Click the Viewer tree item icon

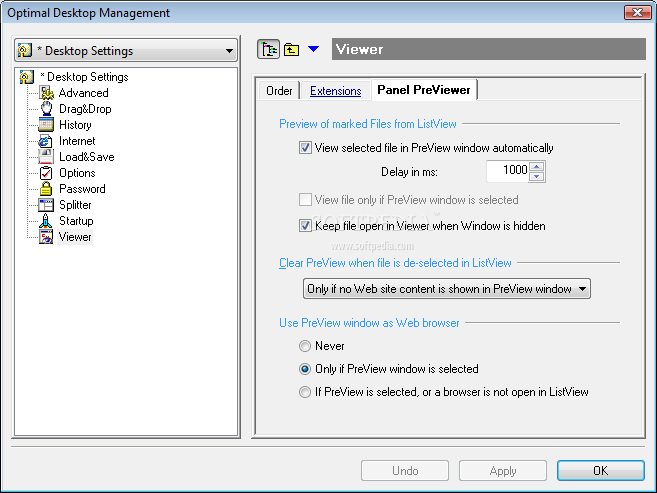(x=46, y=237)
